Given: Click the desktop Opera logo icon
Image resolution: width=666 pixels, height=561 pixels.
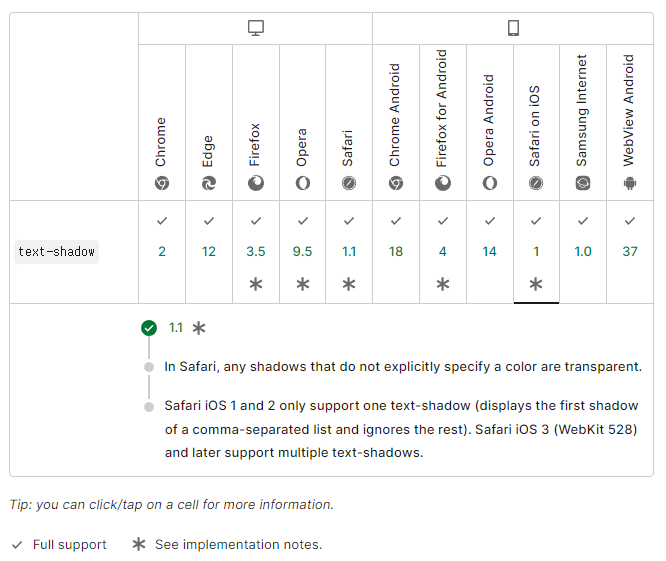Looking at the screenshot, I should pos(302,183).
